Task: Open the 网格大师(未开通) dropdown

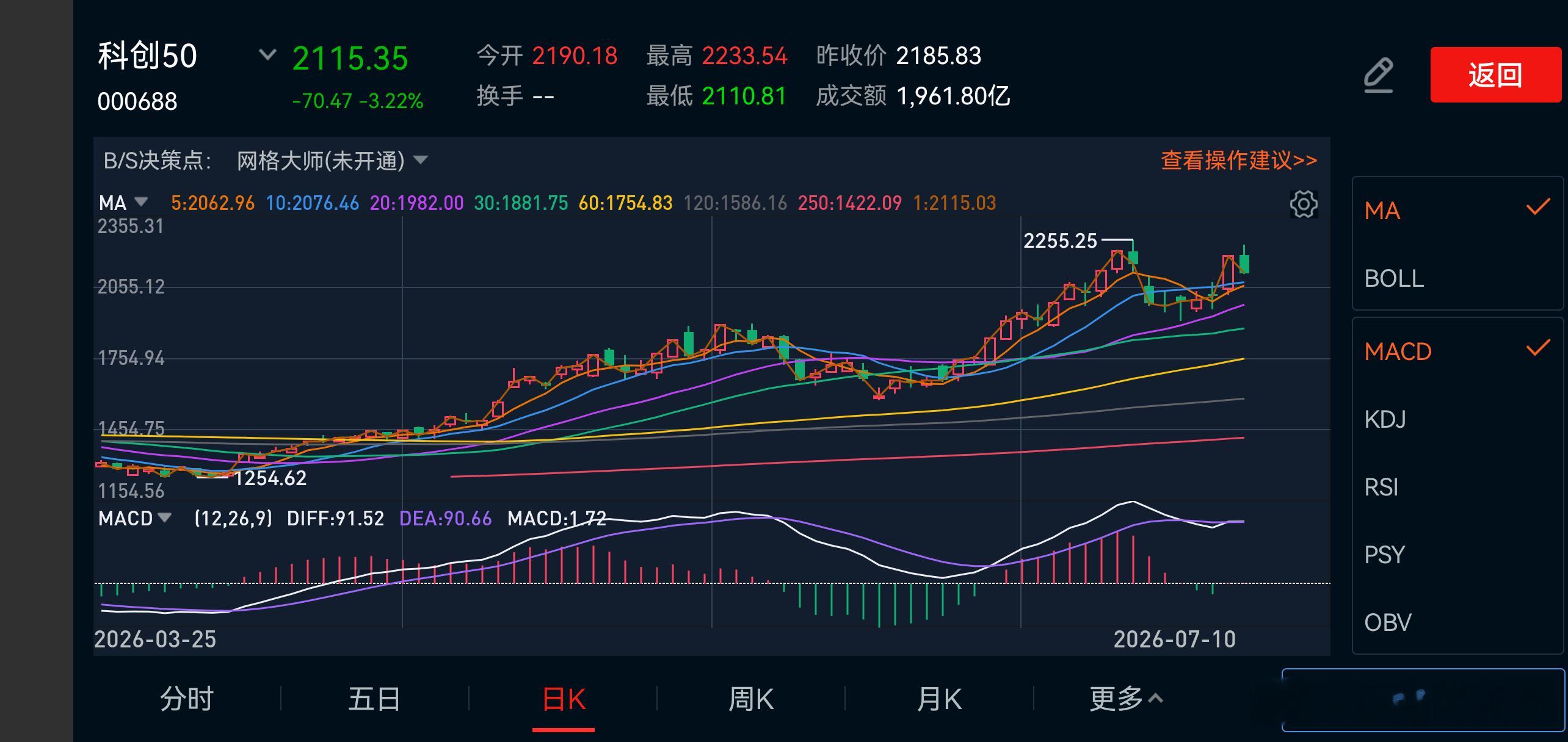Action: (x=332, y=160)
